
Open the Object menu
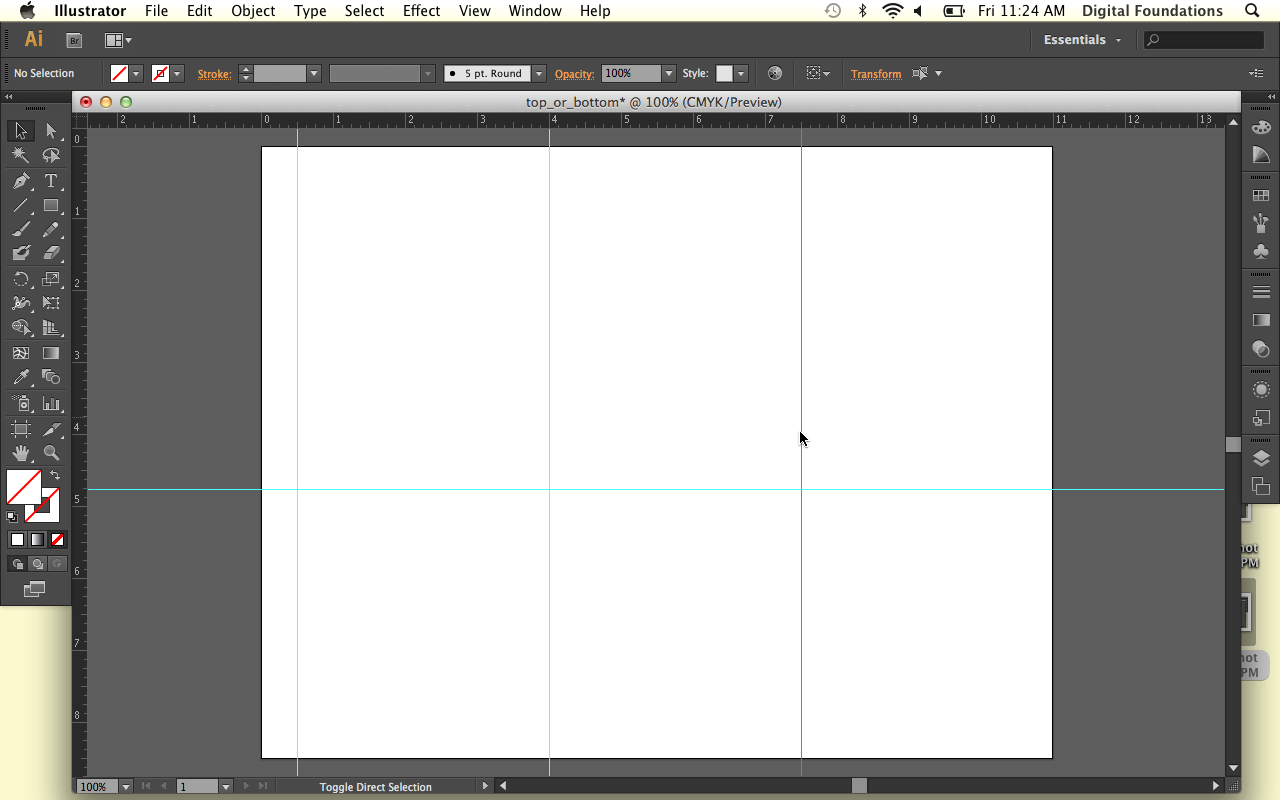pos(253,11)
